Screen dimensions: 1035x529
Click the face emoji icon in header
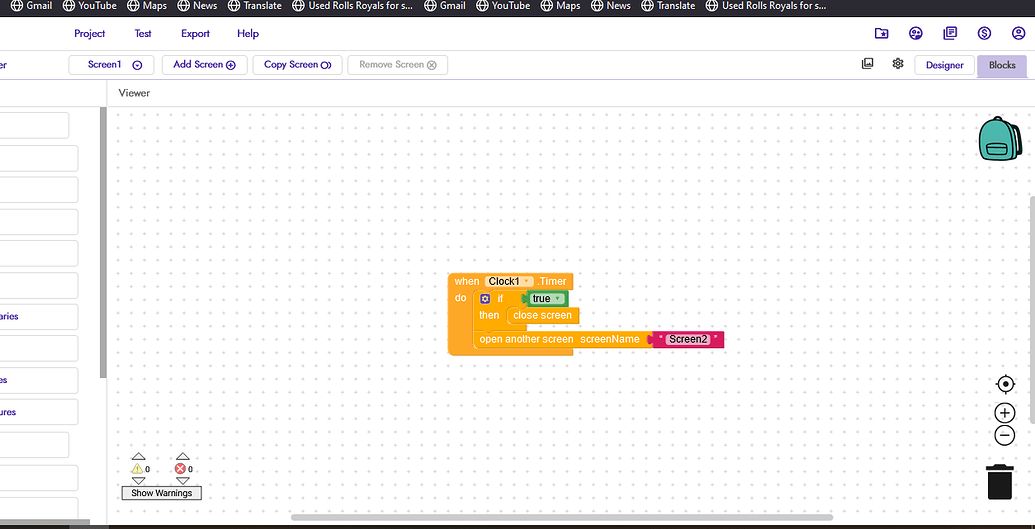(916, 34)
